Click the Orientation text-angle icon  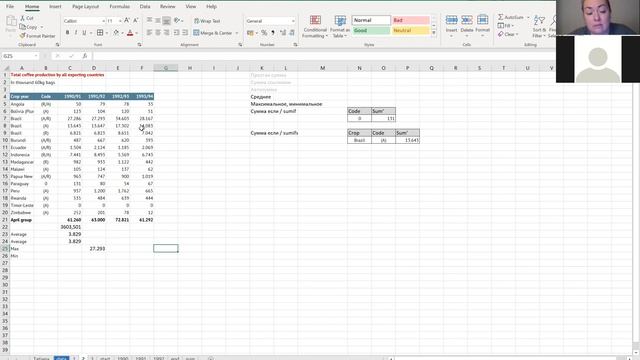pos(177,21)
